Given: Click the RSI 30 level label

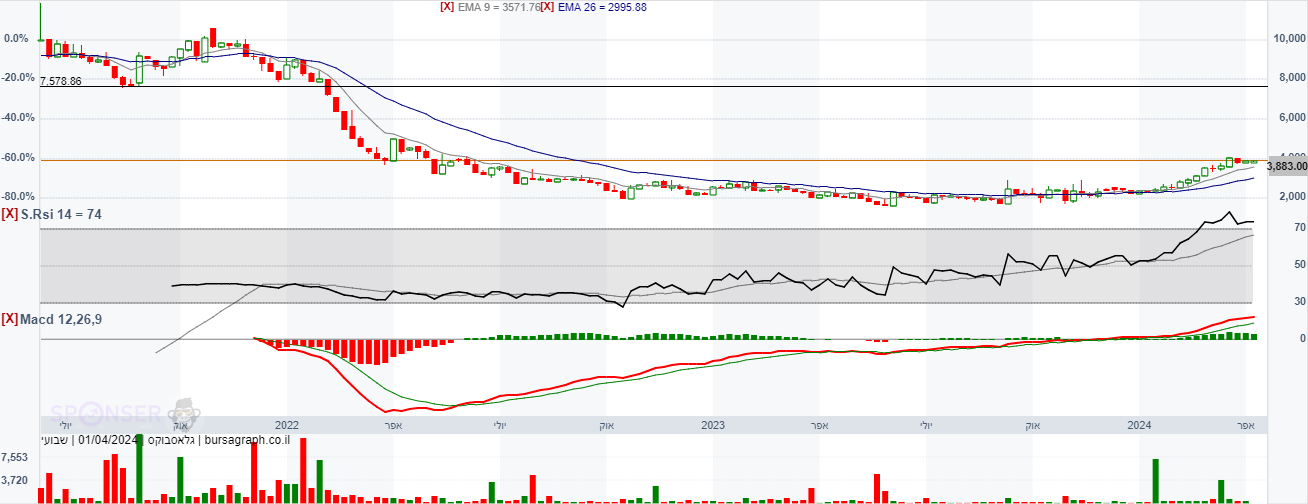Looking at the screenshot, I should pyautogui.click(x=1301, y=302).
